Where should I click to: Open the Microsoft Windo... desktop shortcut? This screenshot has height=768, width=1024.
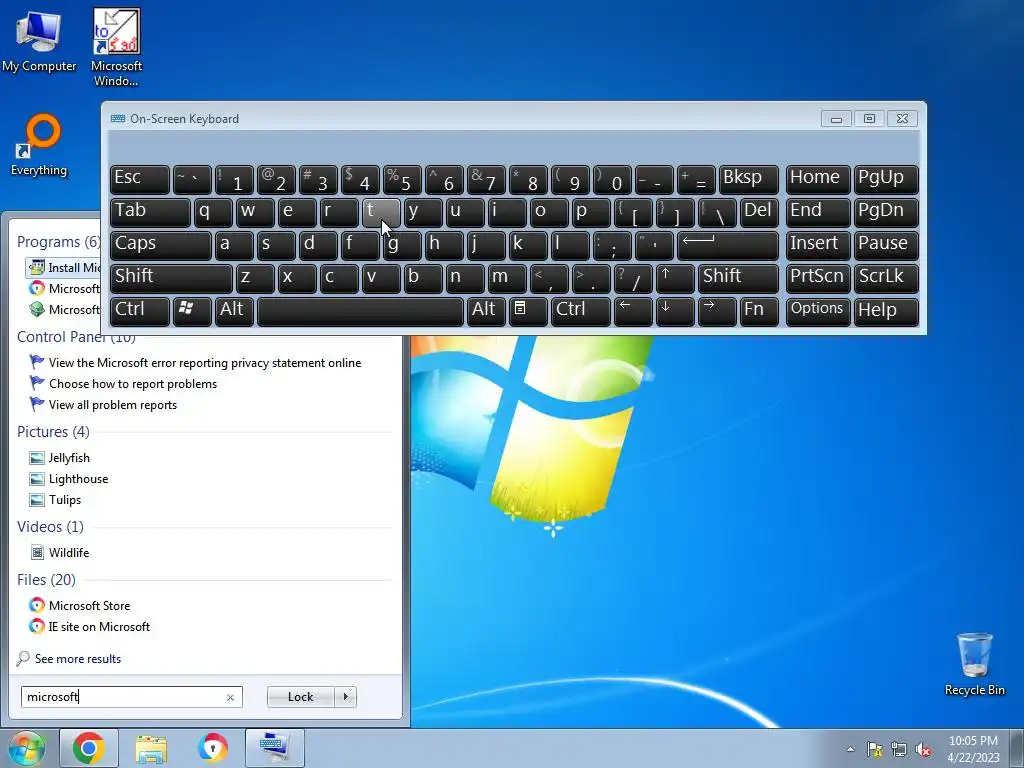coord(116,47)
